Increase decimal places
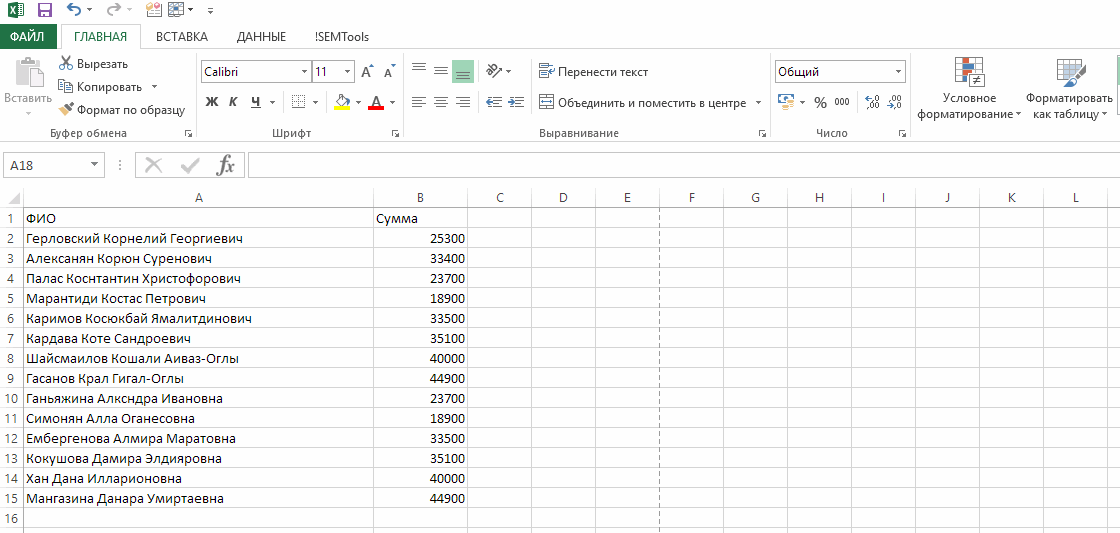The width and height of the screenshot is (1120, 533). coord(871,102)
